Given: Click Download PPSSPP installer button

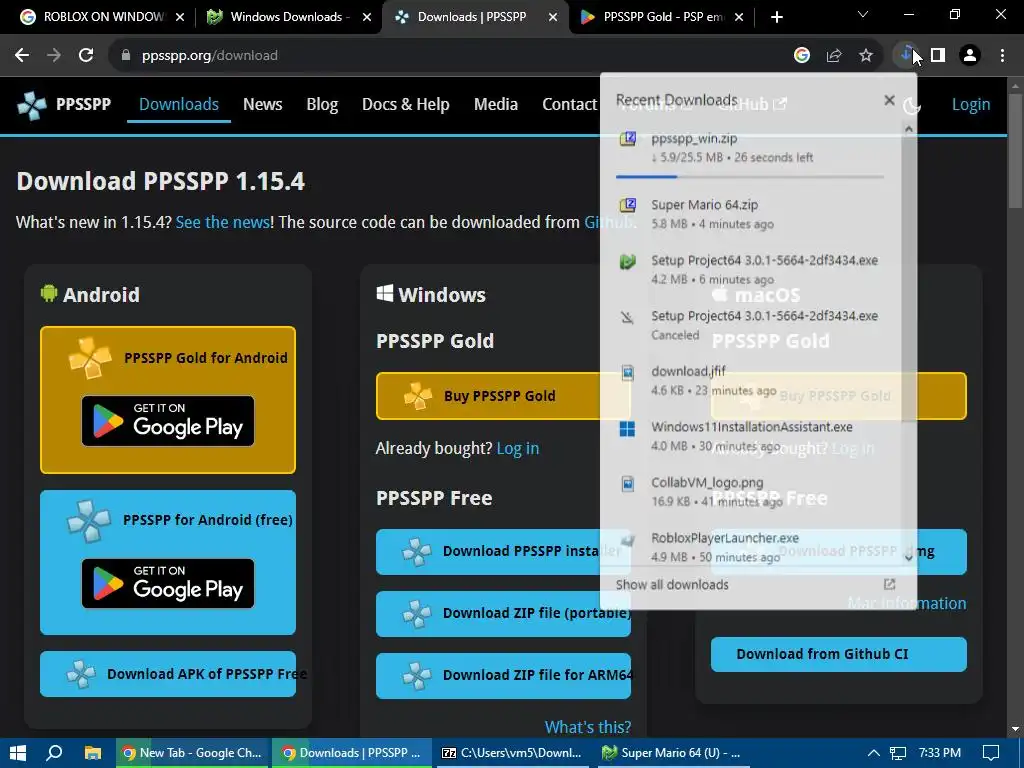Looking at the screenshot, I should (x=503, y=552).
